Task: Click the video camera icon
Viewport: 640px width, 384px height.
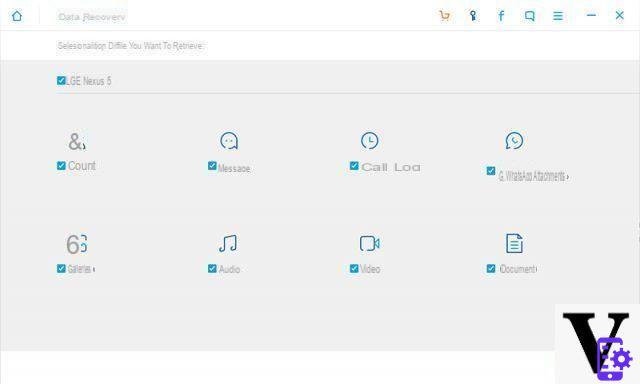Action: 369,243
